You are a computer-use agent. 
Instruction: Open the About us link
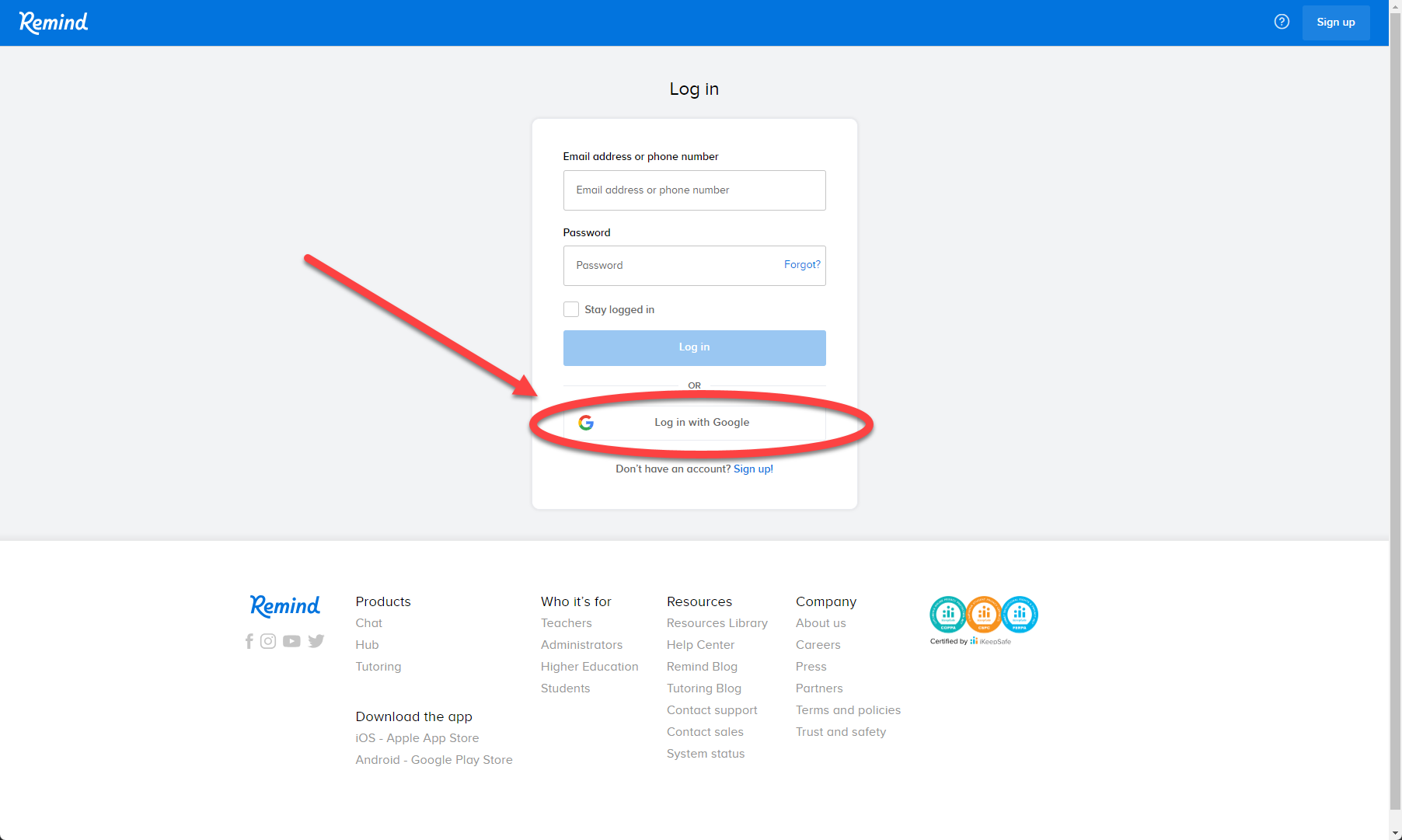(821, 623)
